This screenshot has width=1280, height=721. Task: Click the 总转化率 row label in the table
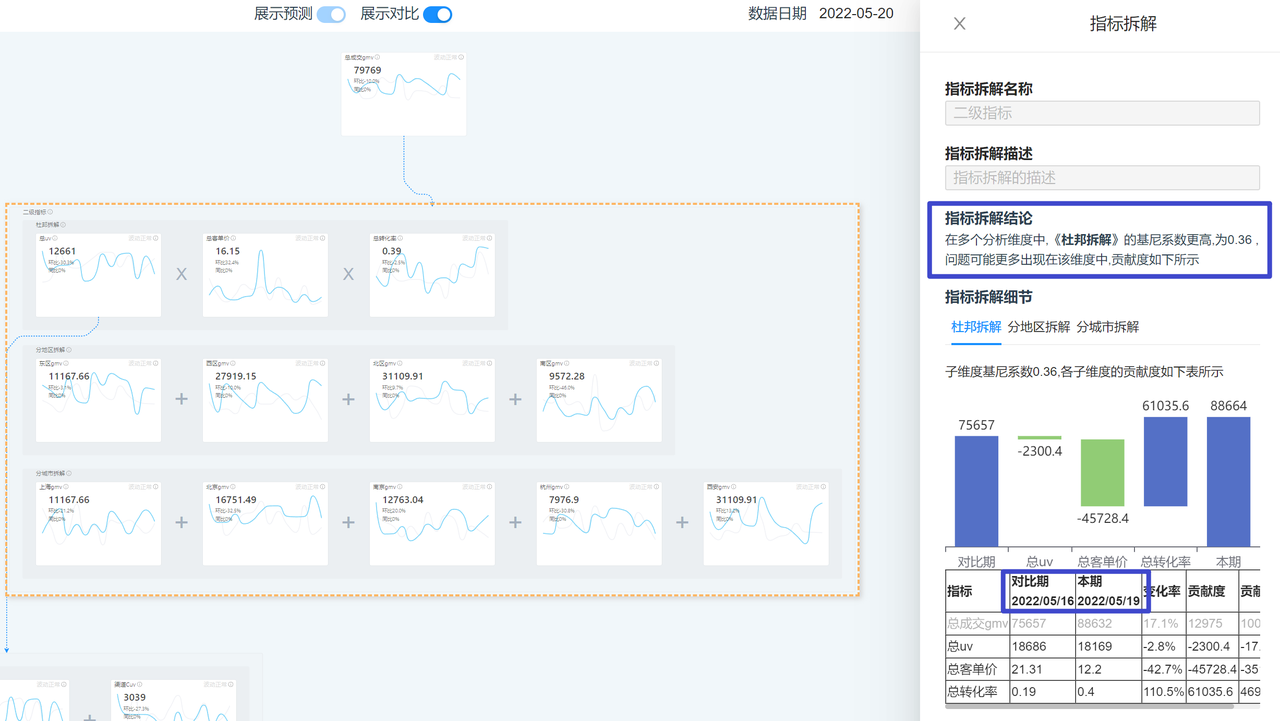click(x=971, y=692)
